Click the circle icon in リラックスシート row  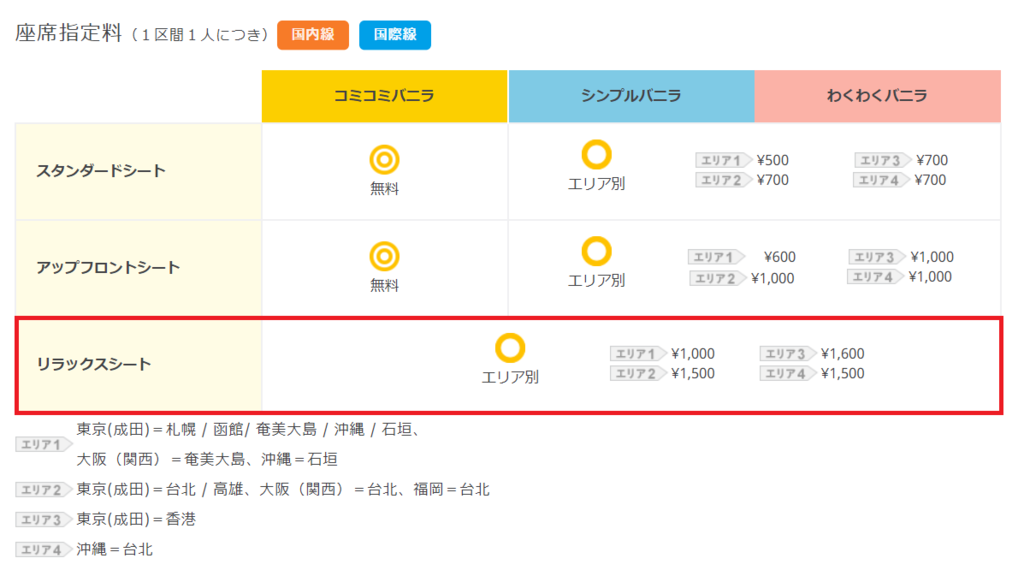[x=510, y=348]
